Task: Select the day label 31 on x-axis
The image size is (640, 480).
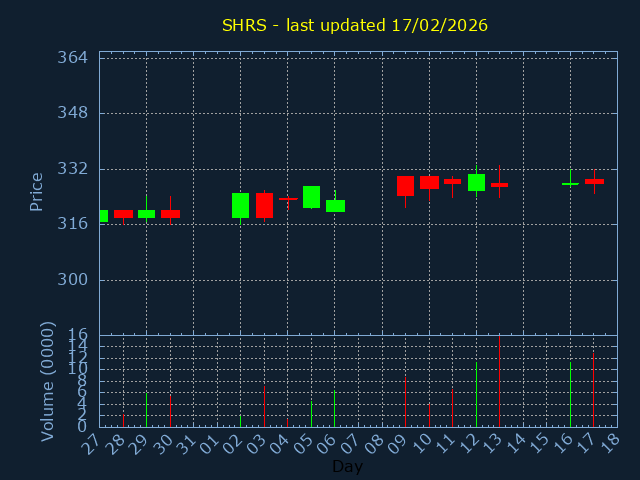Action: pyautogui.click(x=185, y=444)
